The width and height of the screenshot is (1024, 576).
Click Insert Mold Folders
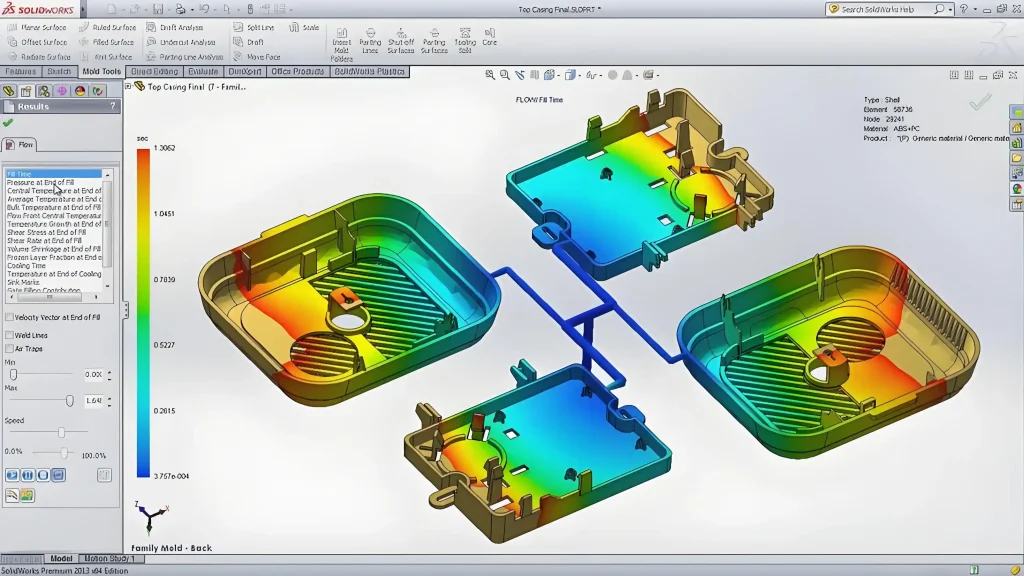coord(342,44)
